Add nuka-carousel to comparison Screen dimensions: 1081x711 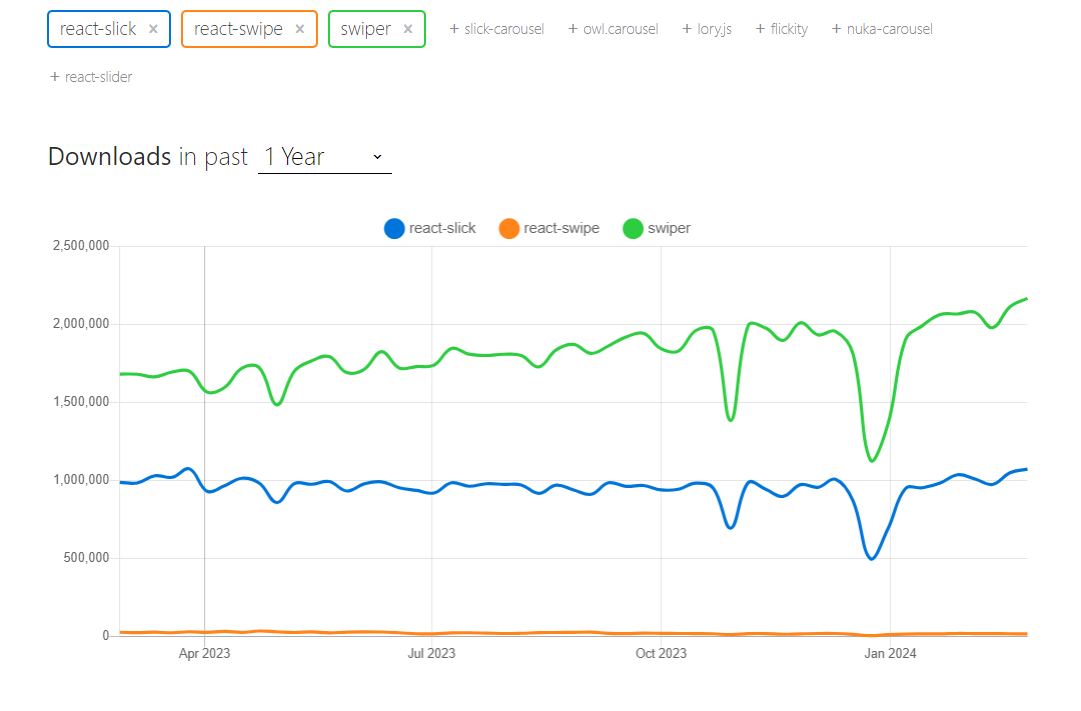(882, 29)
